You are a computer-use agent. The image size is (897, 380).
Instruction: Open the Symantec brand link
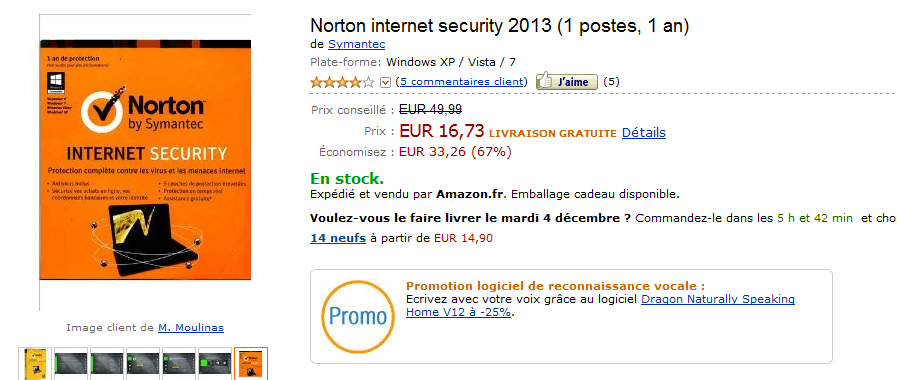pyautogui.click(x=356, y=44)
